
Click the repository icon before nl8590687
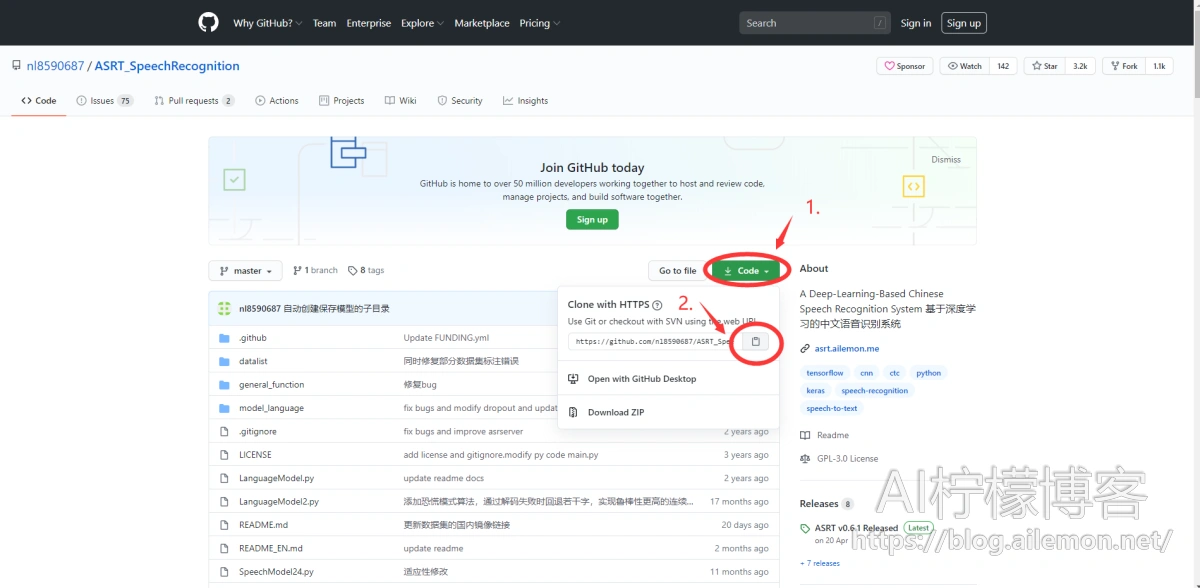pyautogui.click(x=17, y=66)
